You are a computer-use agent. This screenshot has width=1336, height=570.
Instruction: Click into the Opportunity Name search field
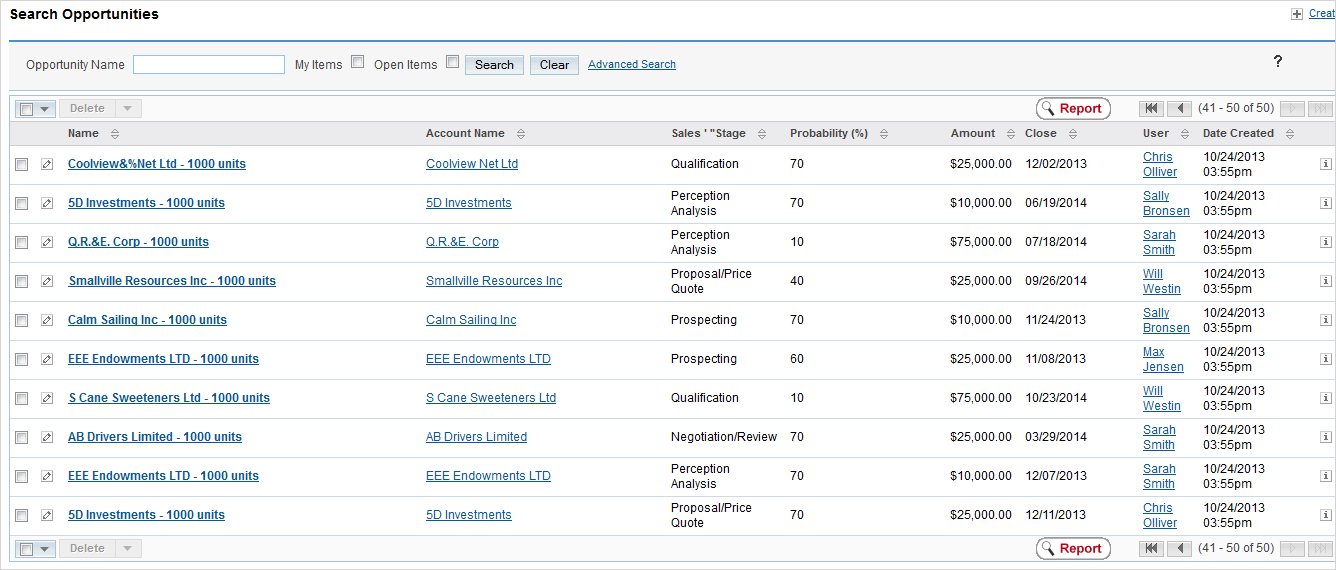point(209,65)
